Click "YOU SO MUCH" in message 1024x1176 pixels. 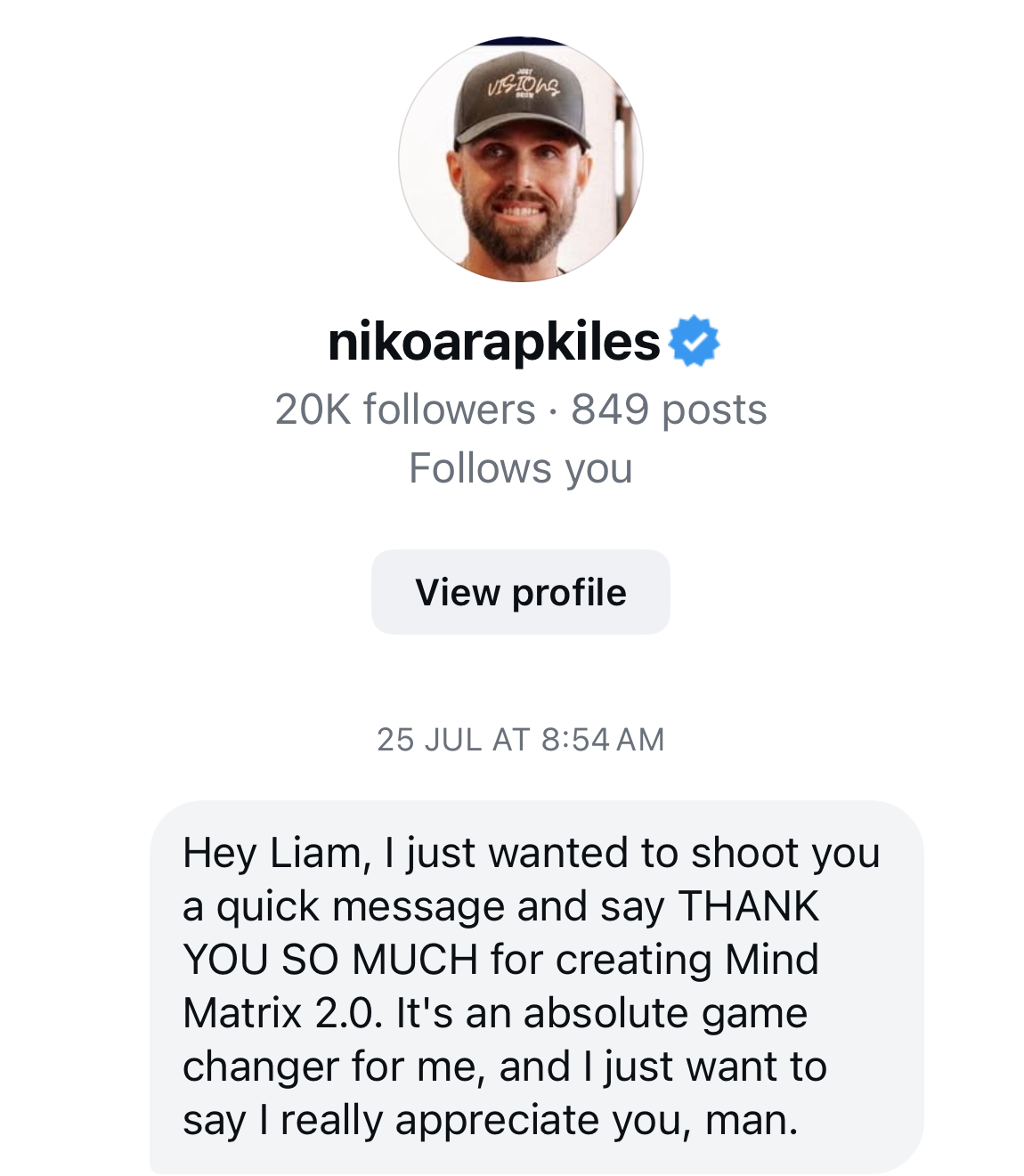pos(330,960)
